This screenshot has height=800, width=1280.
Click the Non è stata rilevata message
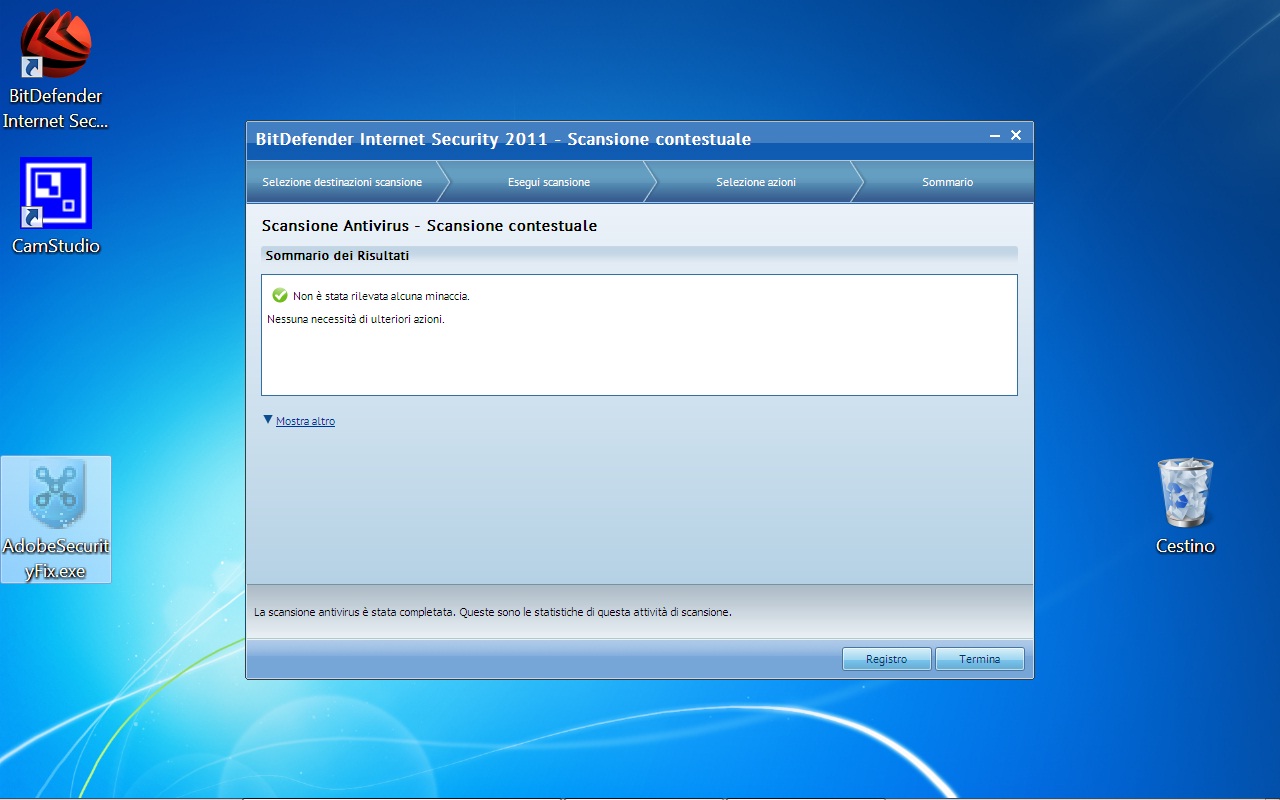(x=381, y=296)
